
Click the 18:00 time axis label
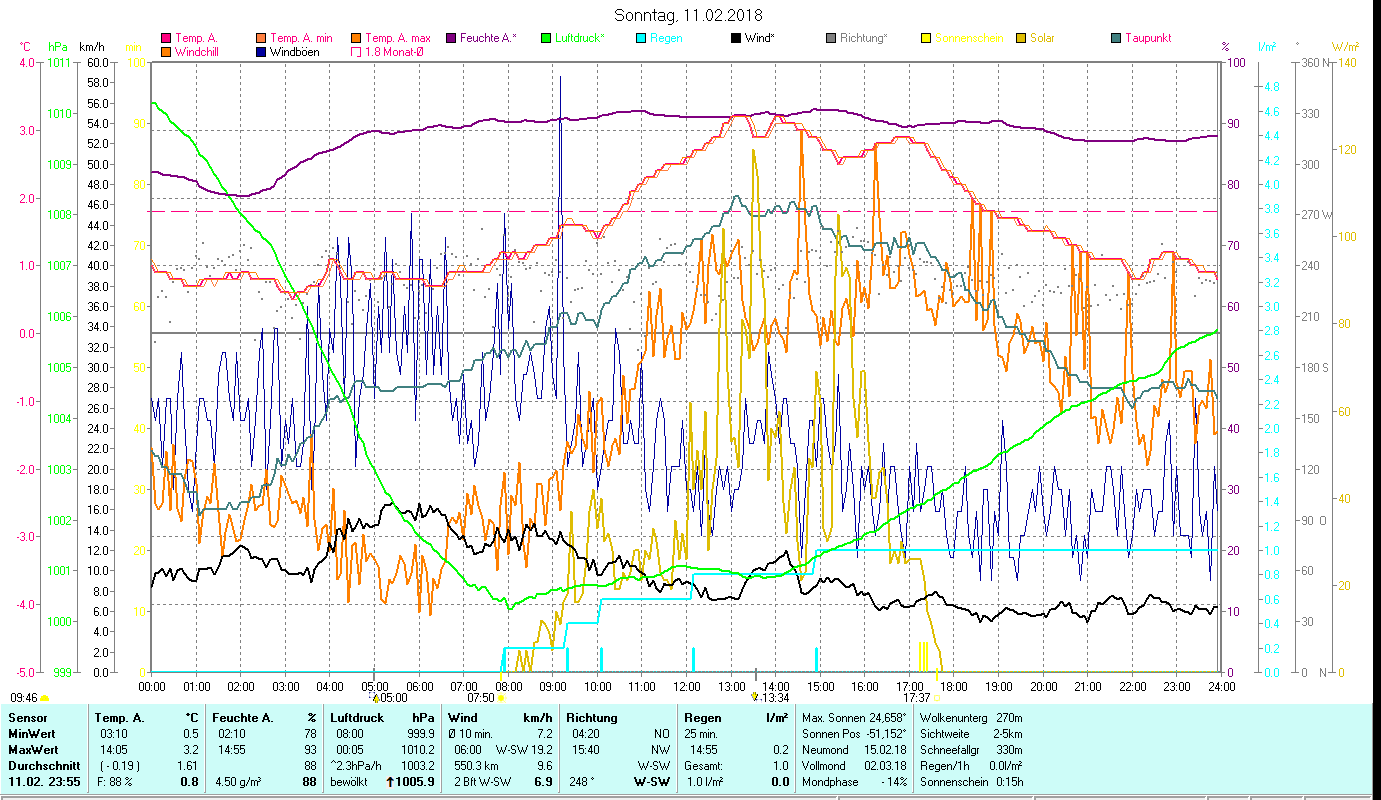point(954,687)
